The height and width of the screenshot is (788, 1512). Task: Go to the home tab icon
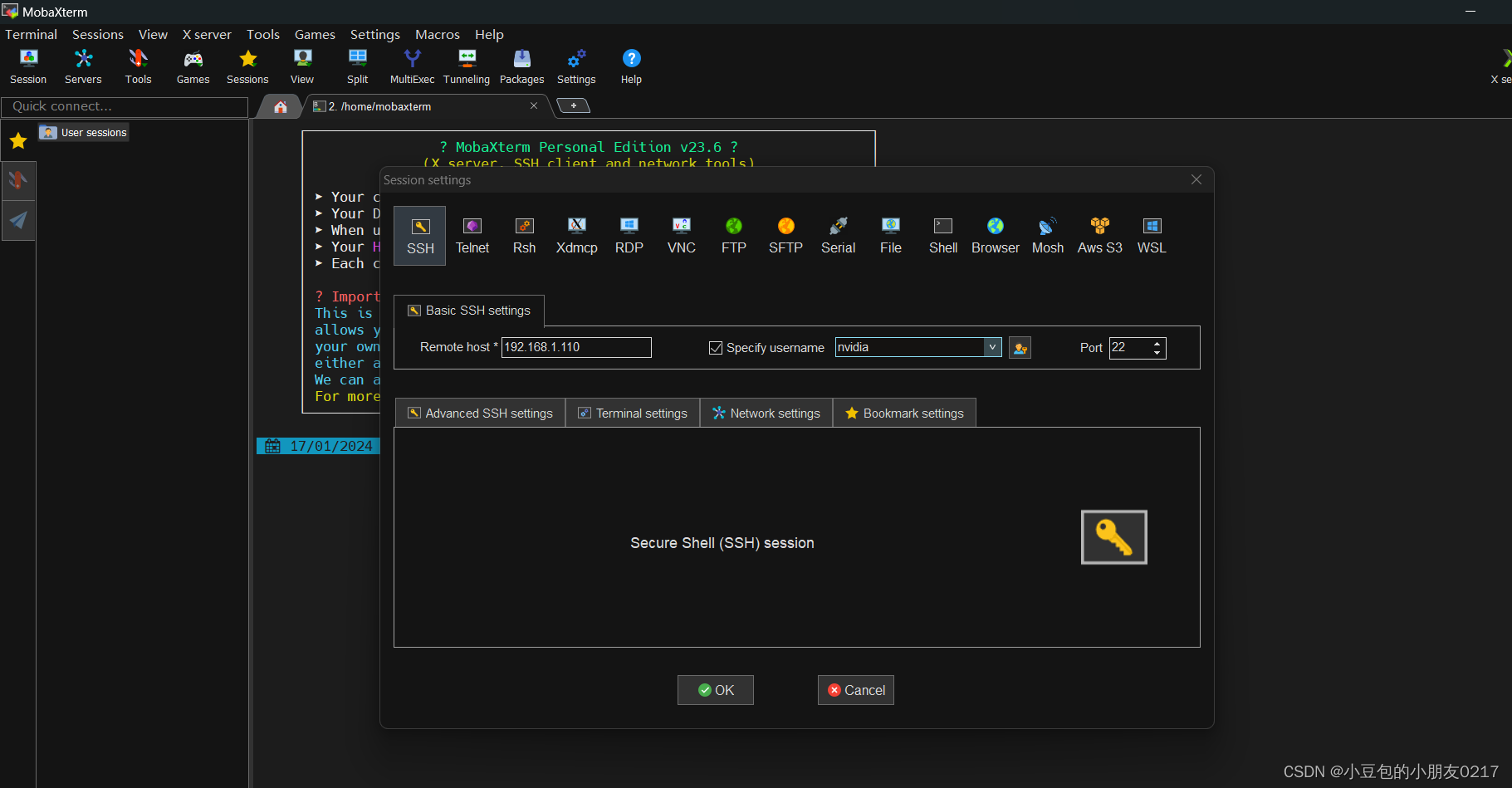point(281,106)
